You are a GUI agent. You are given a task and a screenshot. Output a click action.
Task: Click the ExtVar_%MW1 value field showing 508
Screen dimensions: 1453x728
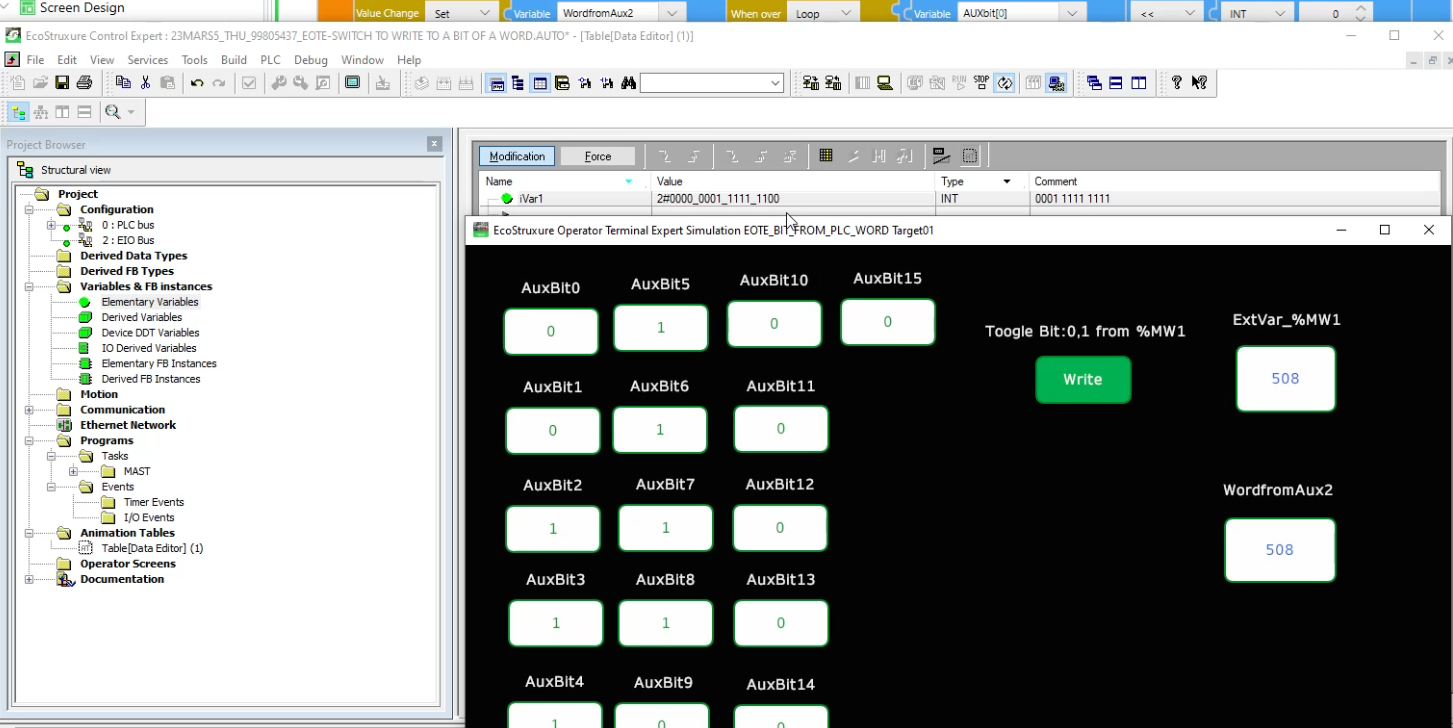(x=1286, y=379)
